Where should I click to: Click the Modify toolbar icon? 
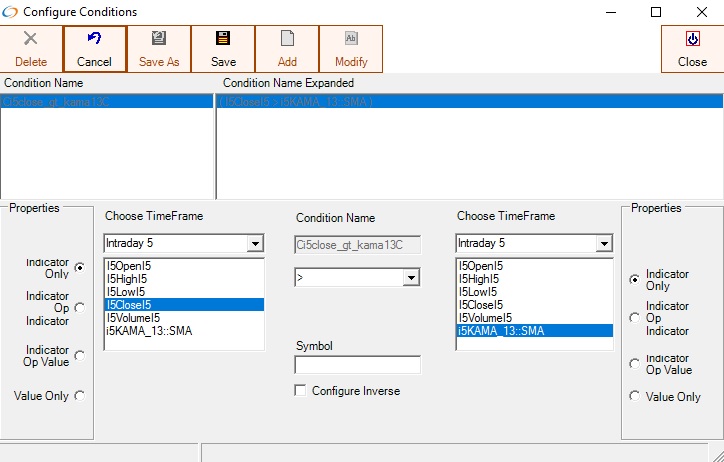(351, 39)
